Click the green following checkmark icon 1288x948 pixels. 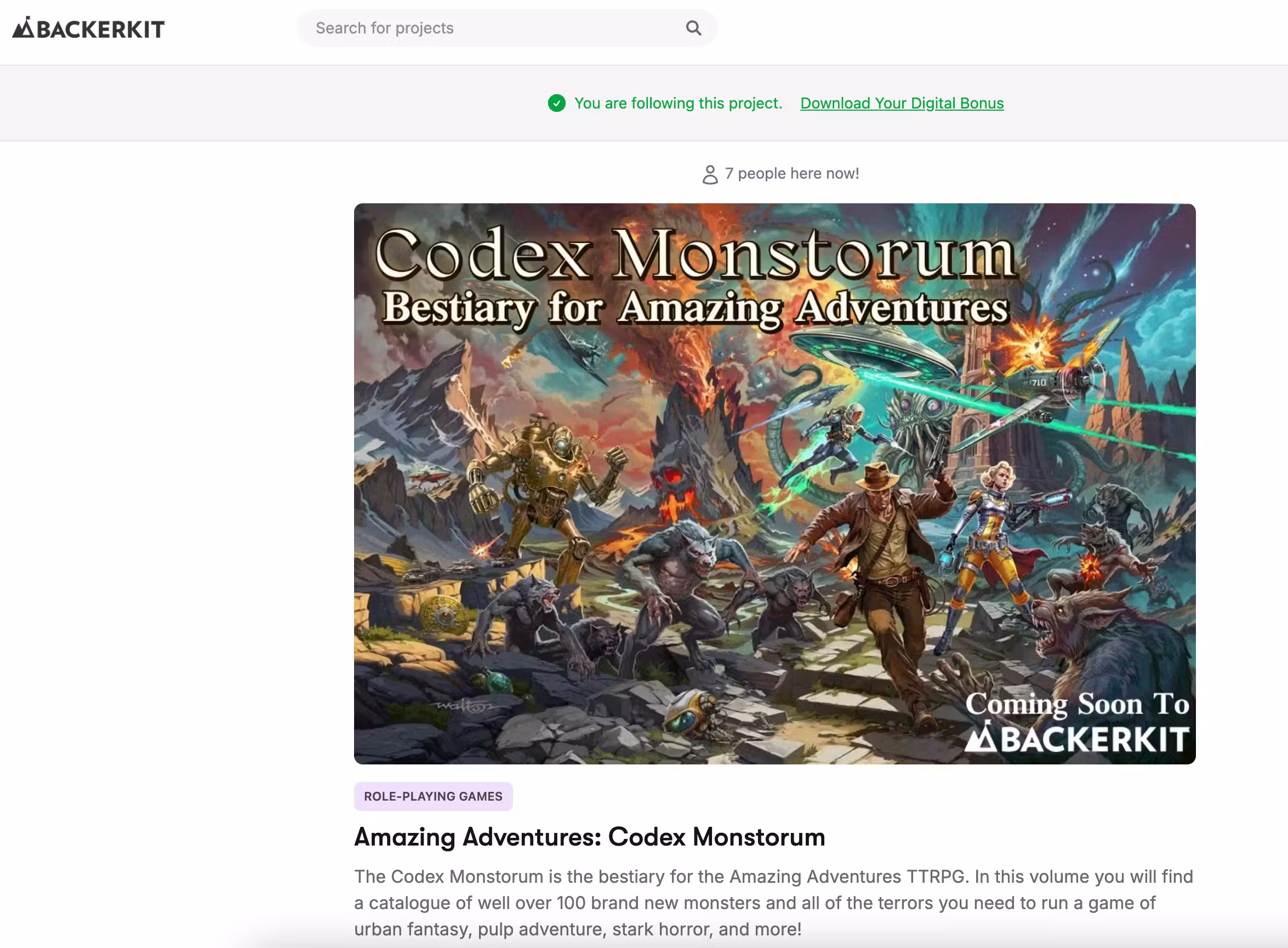point(557,103)
